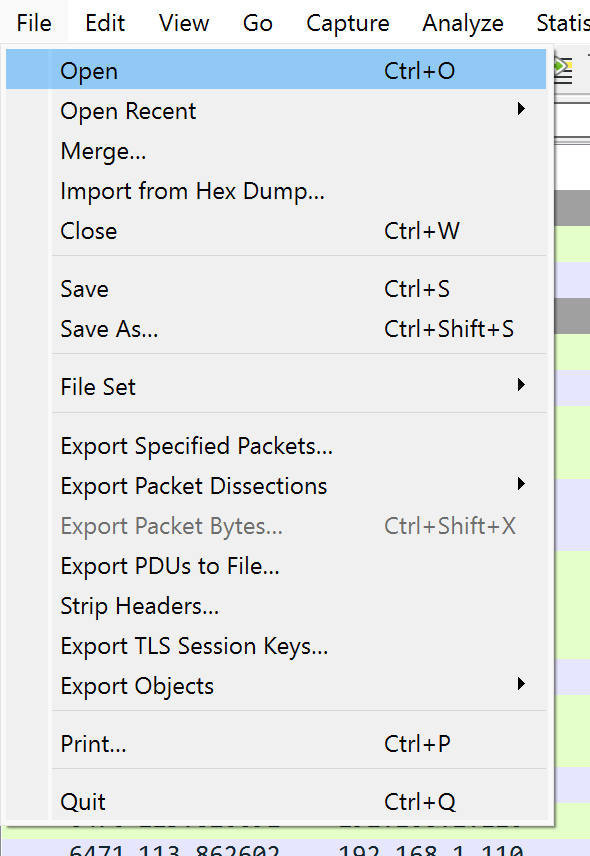Expand the Open Recent submenu
The height and width of the screenshot is (856, 590).
click(x=276, y=110)
